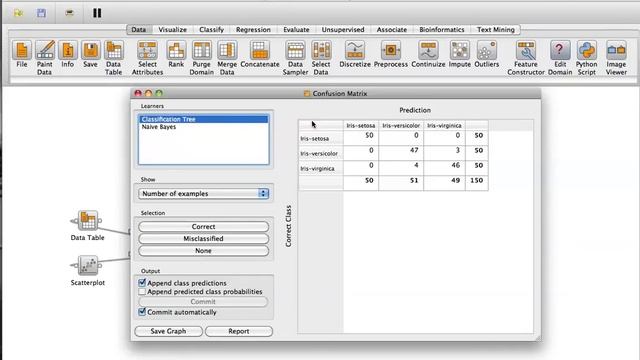Add the Outliers widget
Screen dimensions: 640x360
pos(487,50)
